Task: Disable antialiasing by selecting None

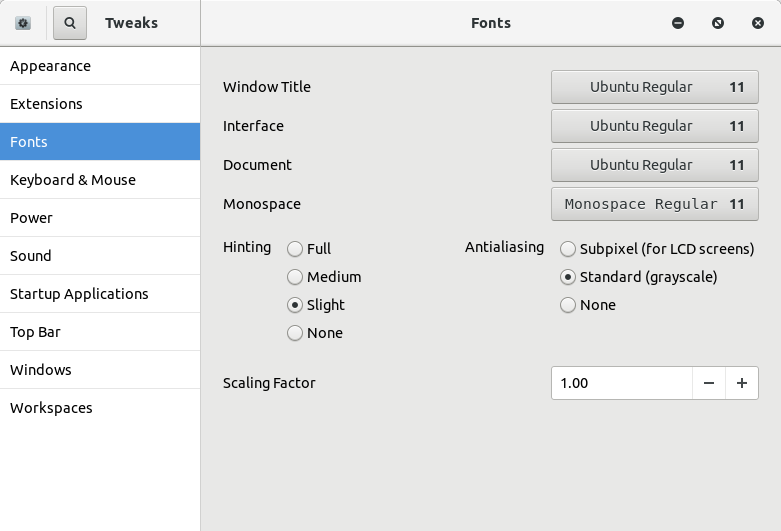Action: tap(568, 305)
